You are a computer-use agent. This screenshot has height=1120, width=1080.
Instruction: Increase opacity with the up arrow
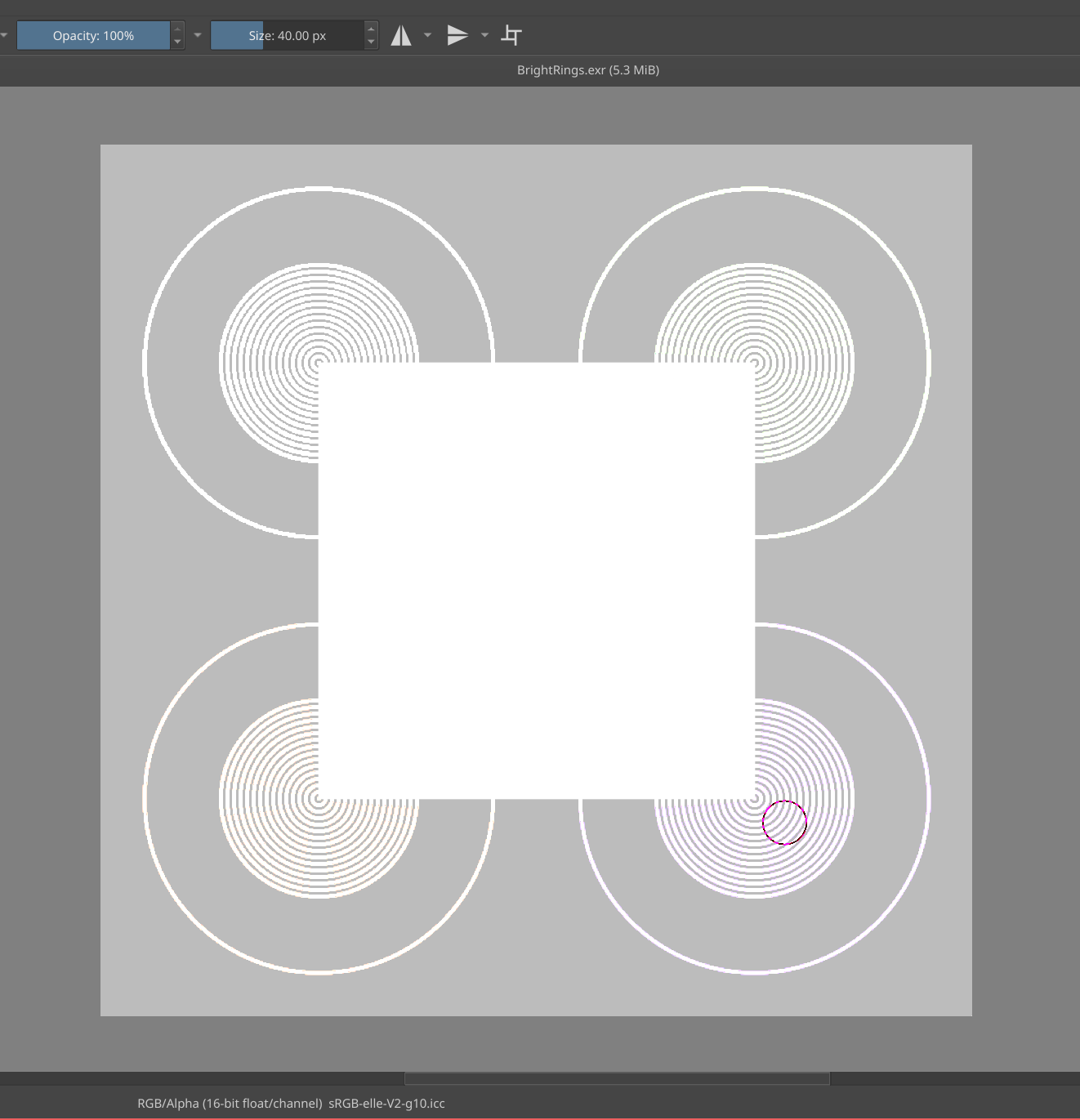177,29
